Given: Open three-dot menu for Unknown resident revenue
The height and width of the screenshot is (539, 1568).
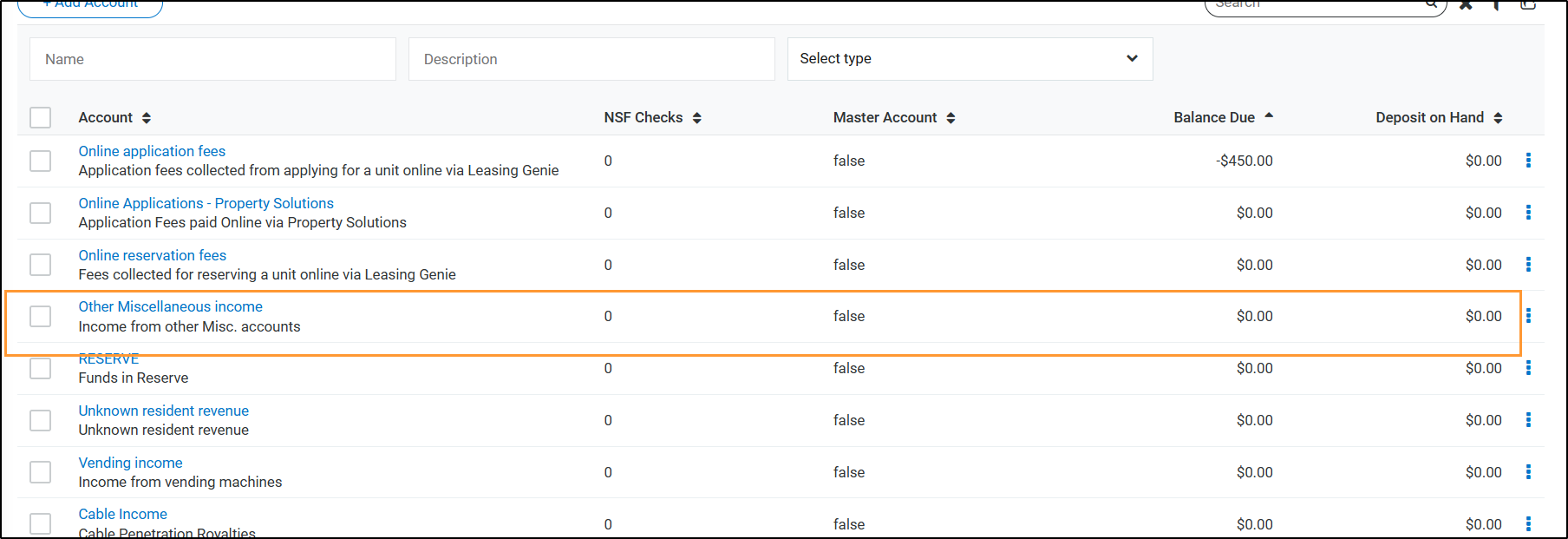Looking at the screenshot, I should point(1528,420).
